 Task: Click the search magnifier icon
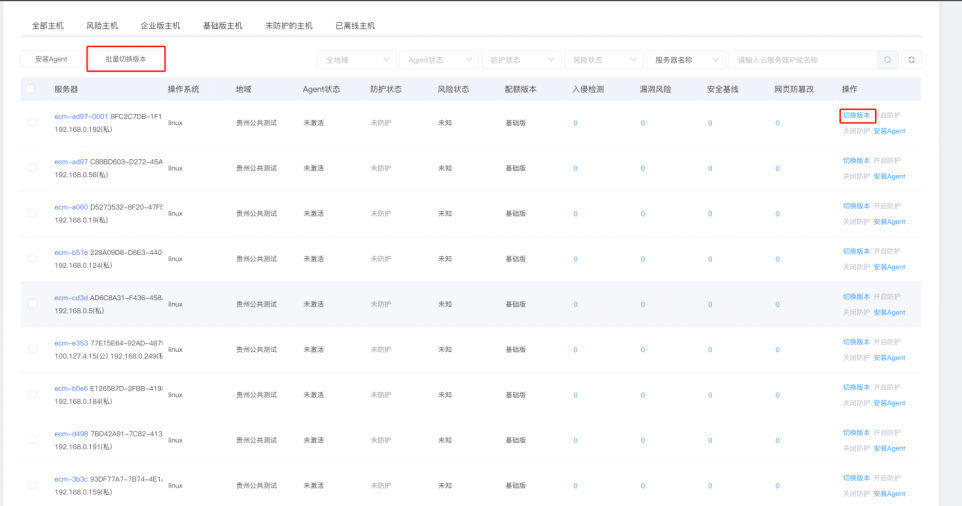[x=888, y=60]
